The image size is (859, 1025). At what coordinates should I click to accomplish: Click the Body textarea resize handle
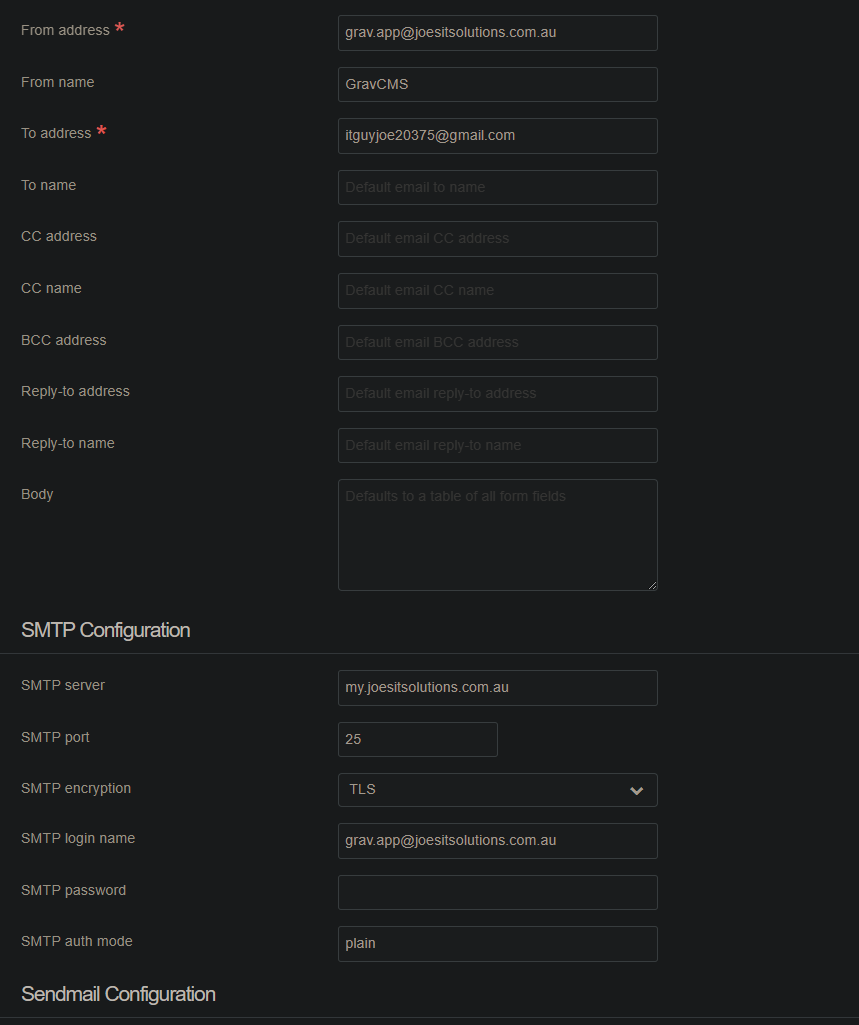tap(652, 586)
